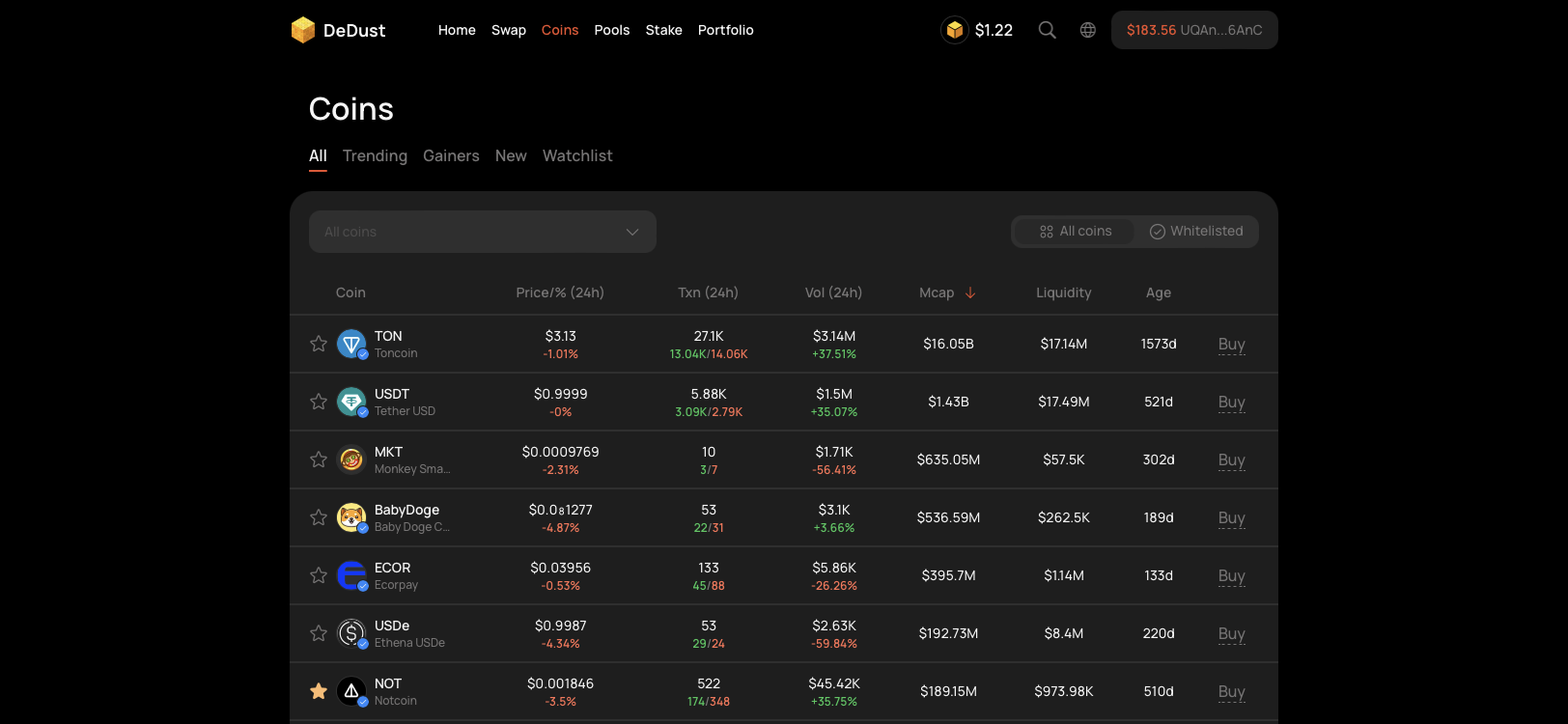Image resolution: width=1568 pixels, height=724 pixels.
Task: Buy USDT from its row
Action: point(1232,402)
